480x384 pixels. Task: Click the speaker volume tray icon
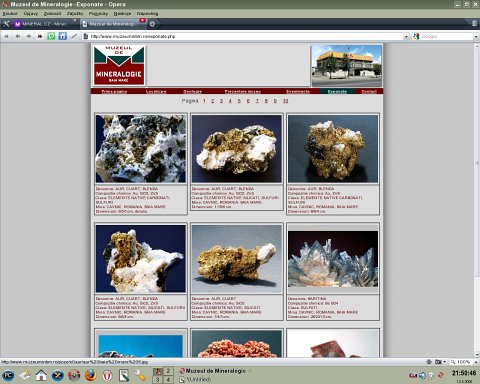(423, 375)
